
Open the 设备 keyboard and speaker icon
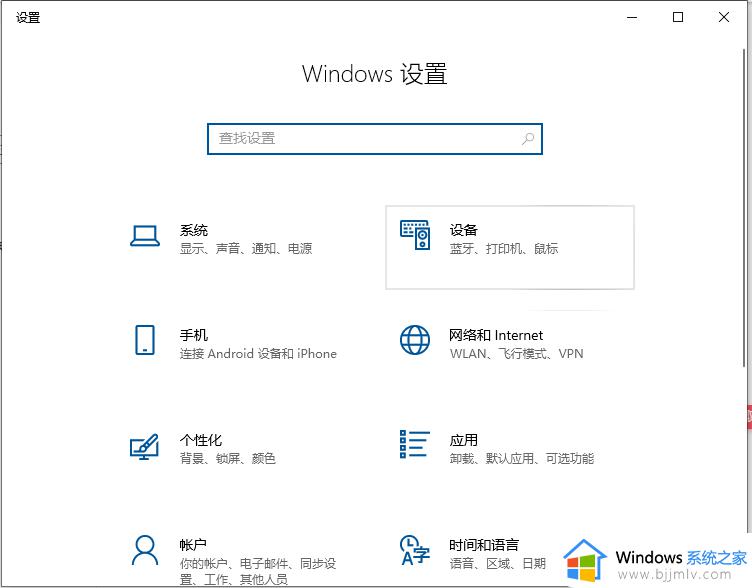pyautogui.click(x=415, y=235)
